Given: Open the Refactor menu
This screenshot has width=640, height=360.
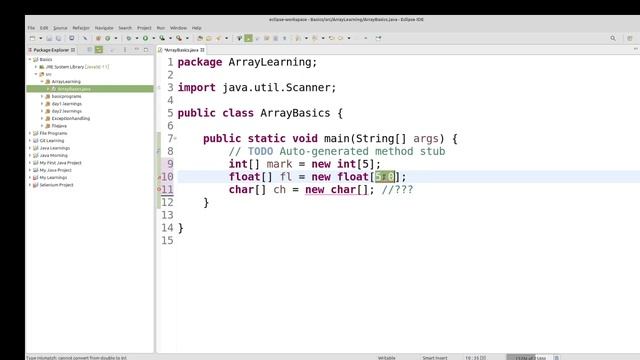Looking at the screenshot, I should [x=81, y=28].
